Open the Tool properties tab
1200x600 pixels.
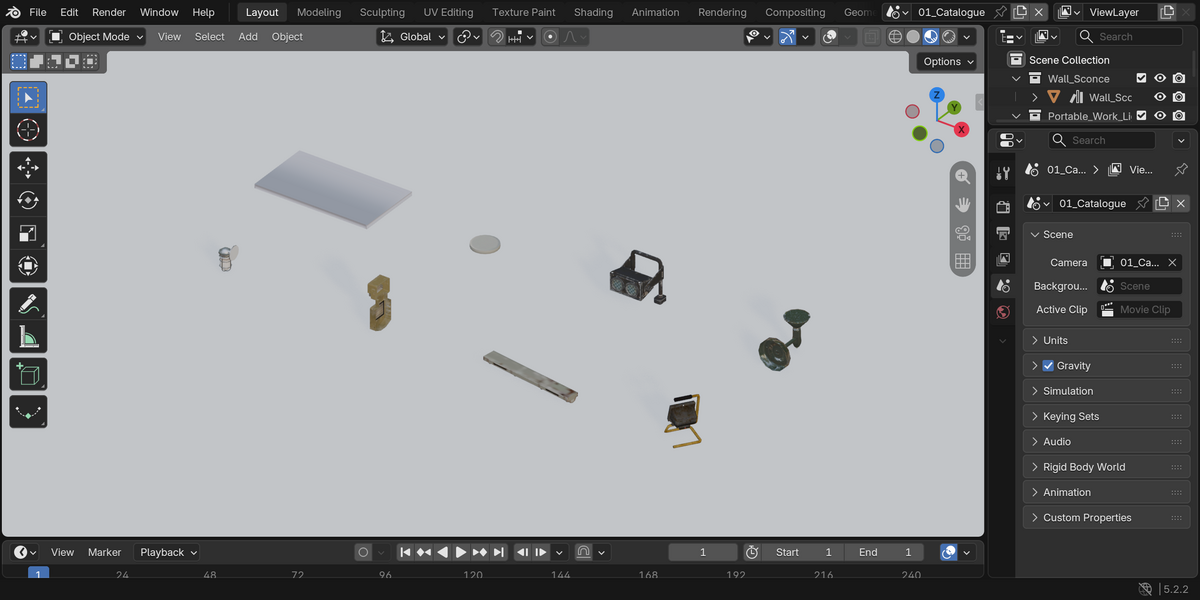click(x=1003, y=173)
